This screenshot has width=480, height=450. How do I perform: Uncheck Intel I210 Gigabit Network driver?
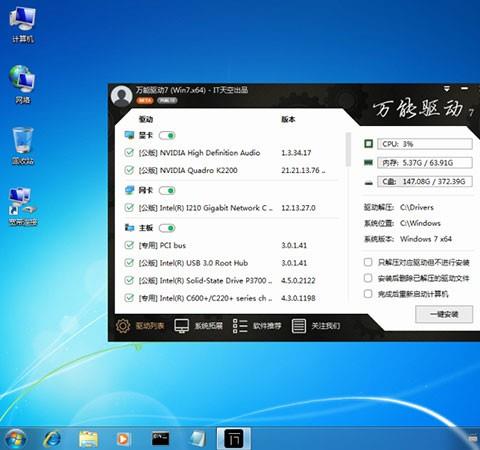129,208
